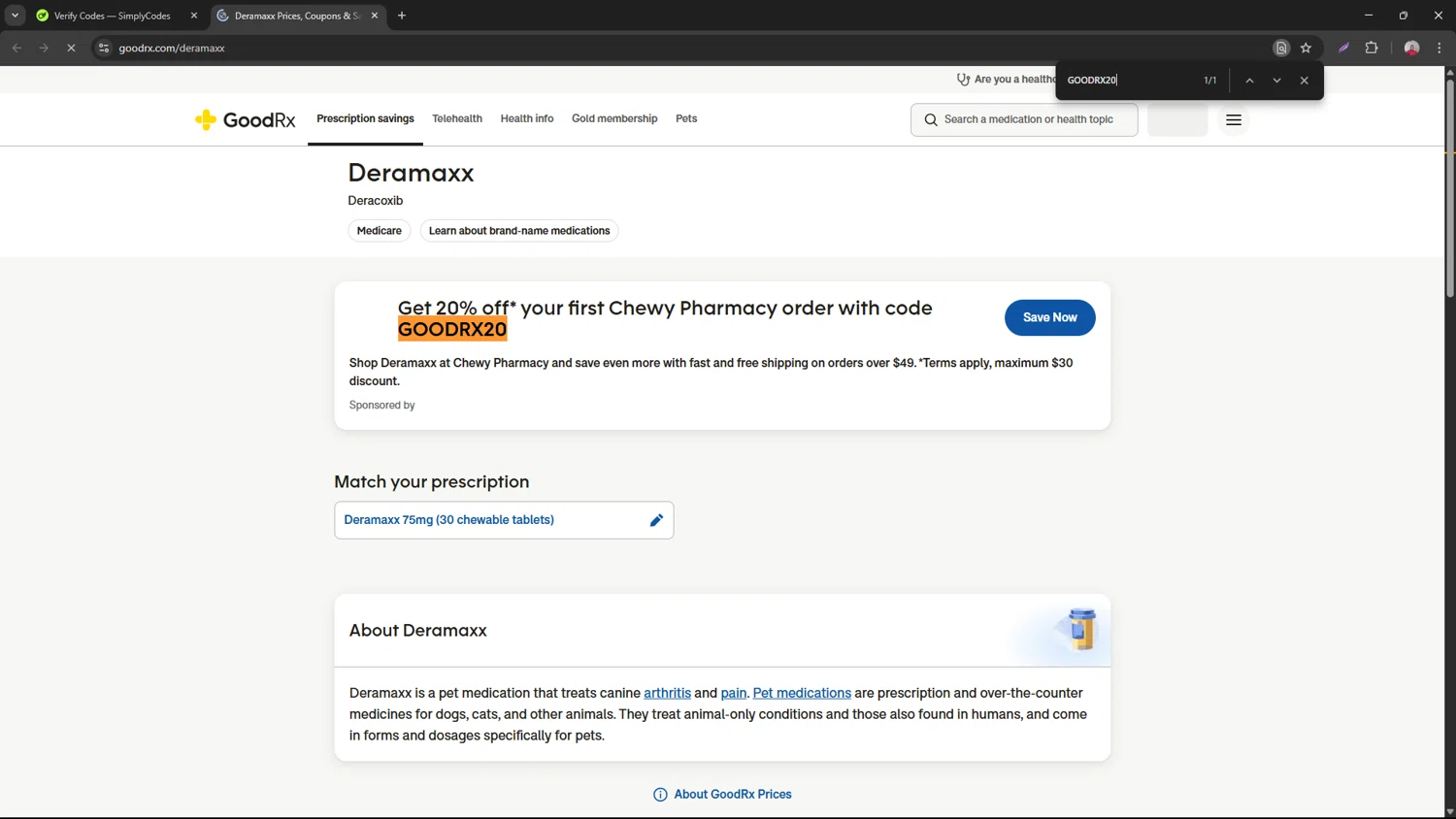Screen dimensions: 1456x819
Task: Click the Are you a healthcare banner text
Action: (x=1014, y=80)
